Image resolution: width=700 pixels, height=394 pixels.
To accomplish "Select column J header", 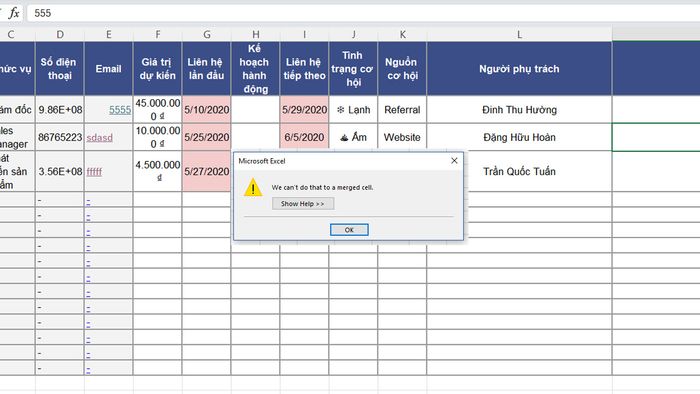I will tap(354, 34).
